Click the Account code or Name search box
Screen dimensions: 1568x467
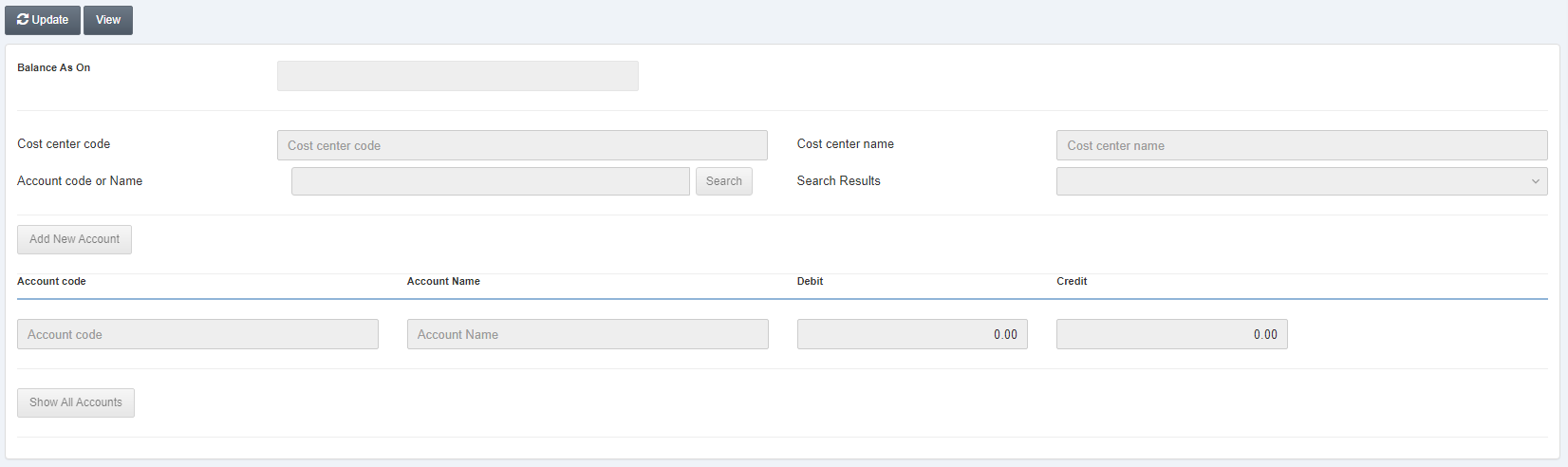point(490,181)
